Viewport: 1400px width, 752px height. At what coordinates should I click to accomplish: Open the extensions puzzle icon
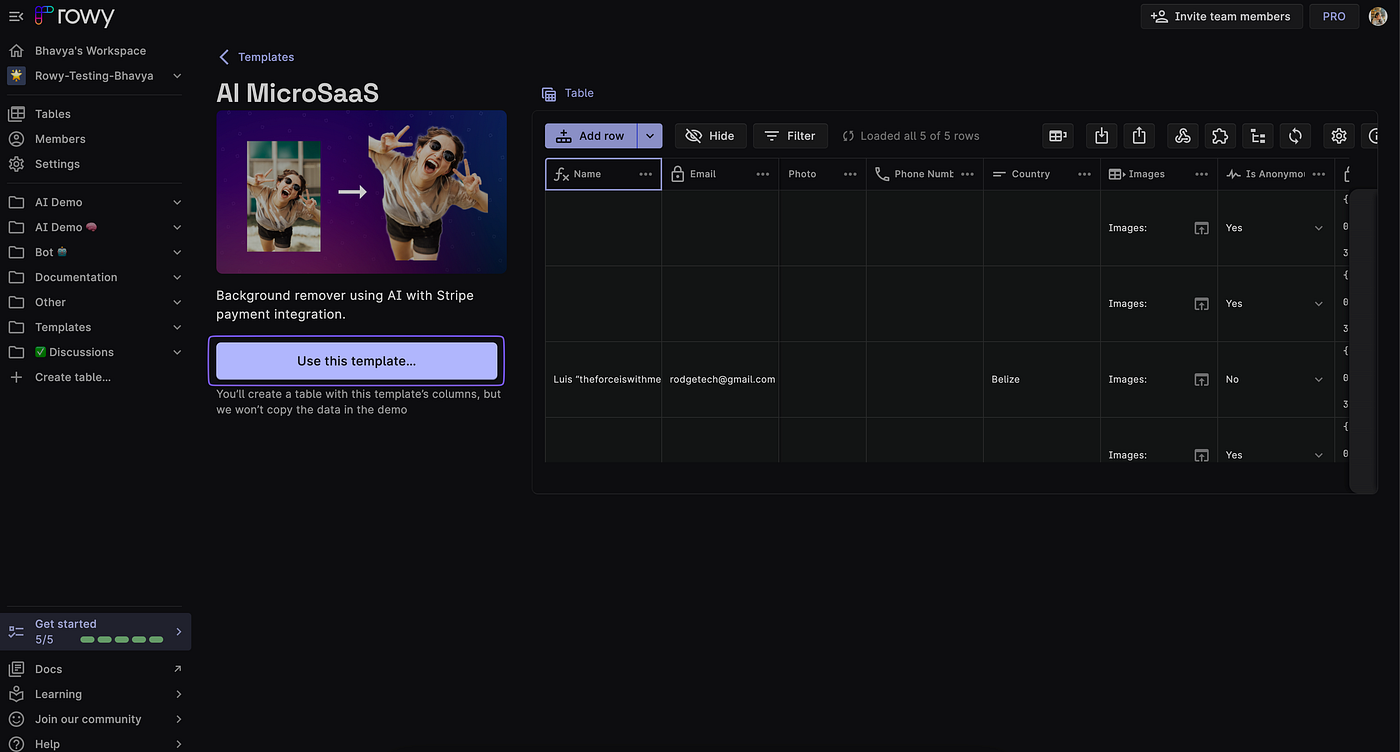coord(1219,136)
